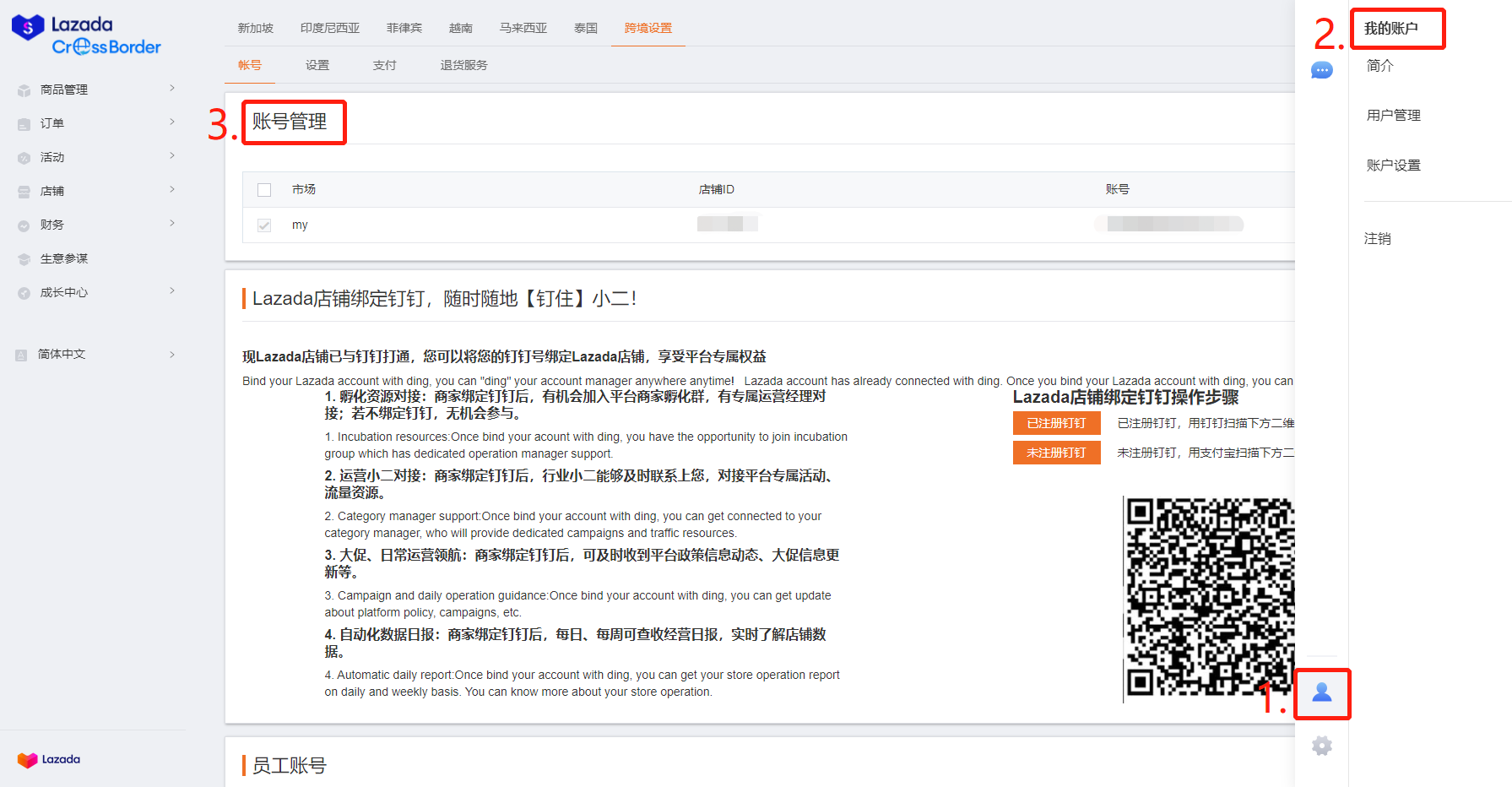Switch to the 新加坡 tab
Image resolution: width=1512 pixels, height=787 pixels.
(256, 28)
